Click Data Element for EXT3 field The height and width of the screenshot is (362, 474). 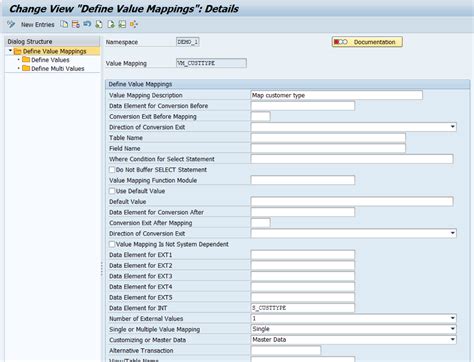click(x=303, y=276)
